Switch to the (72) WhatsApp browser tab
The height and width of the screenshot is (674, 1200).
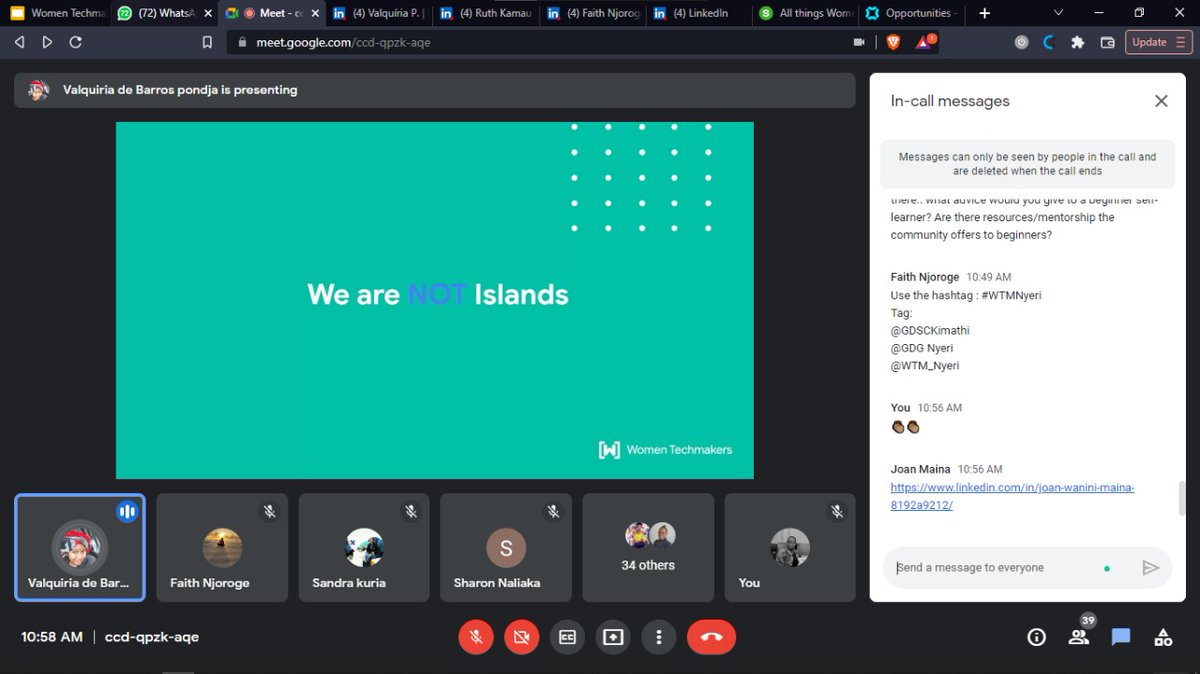point(163,13)
